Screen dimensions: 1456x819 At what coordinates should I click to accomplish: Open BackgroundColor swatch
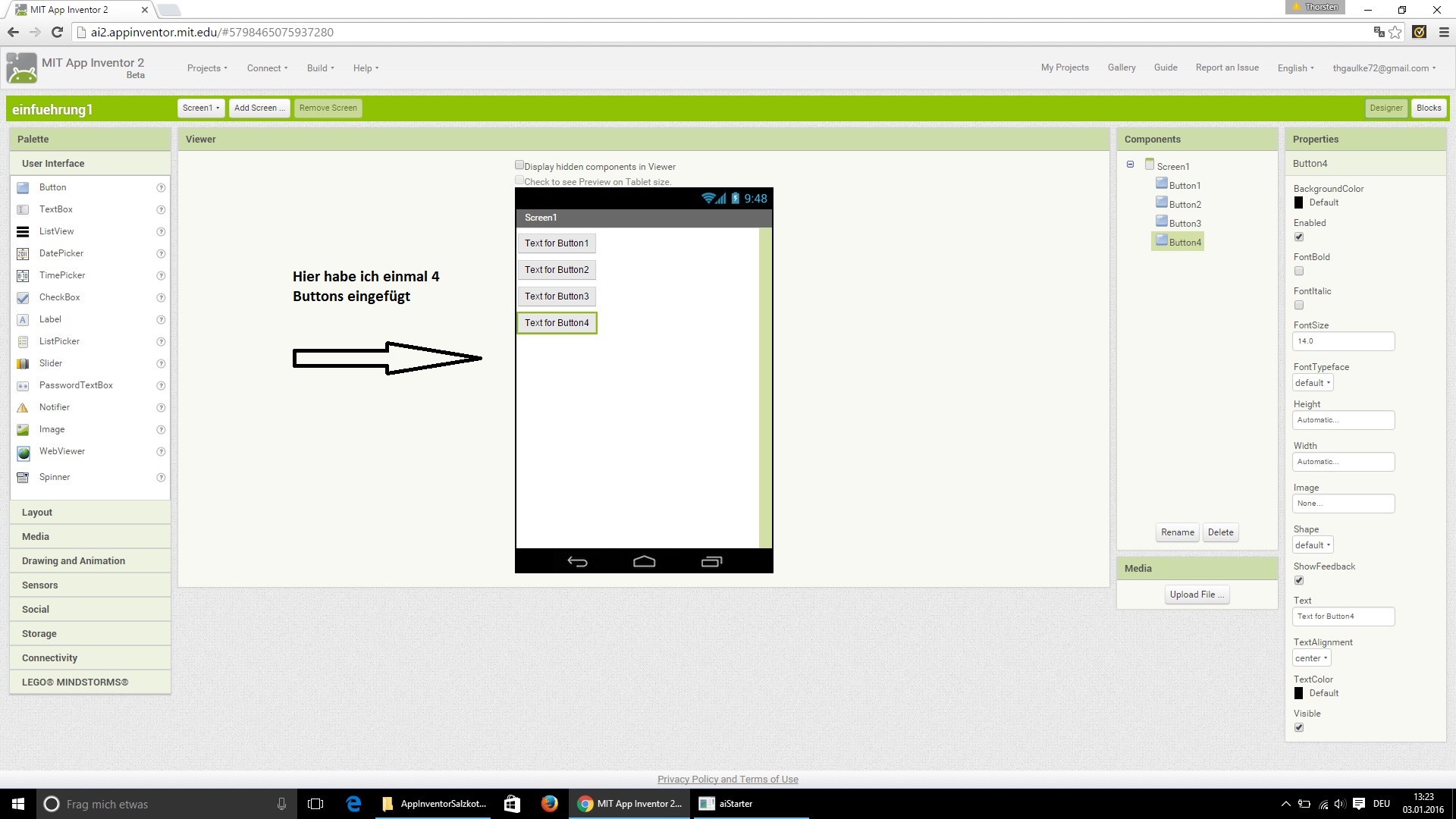(x=1298, y=202)
